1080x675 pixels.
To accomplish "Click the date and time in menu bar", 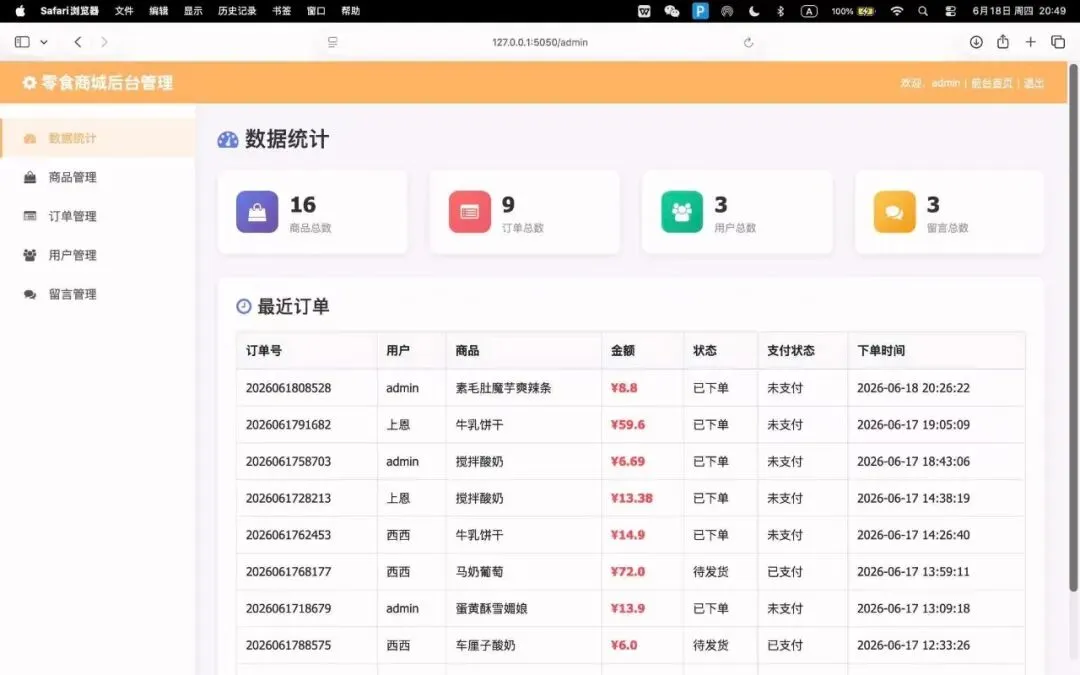I will pos(1019,11).
